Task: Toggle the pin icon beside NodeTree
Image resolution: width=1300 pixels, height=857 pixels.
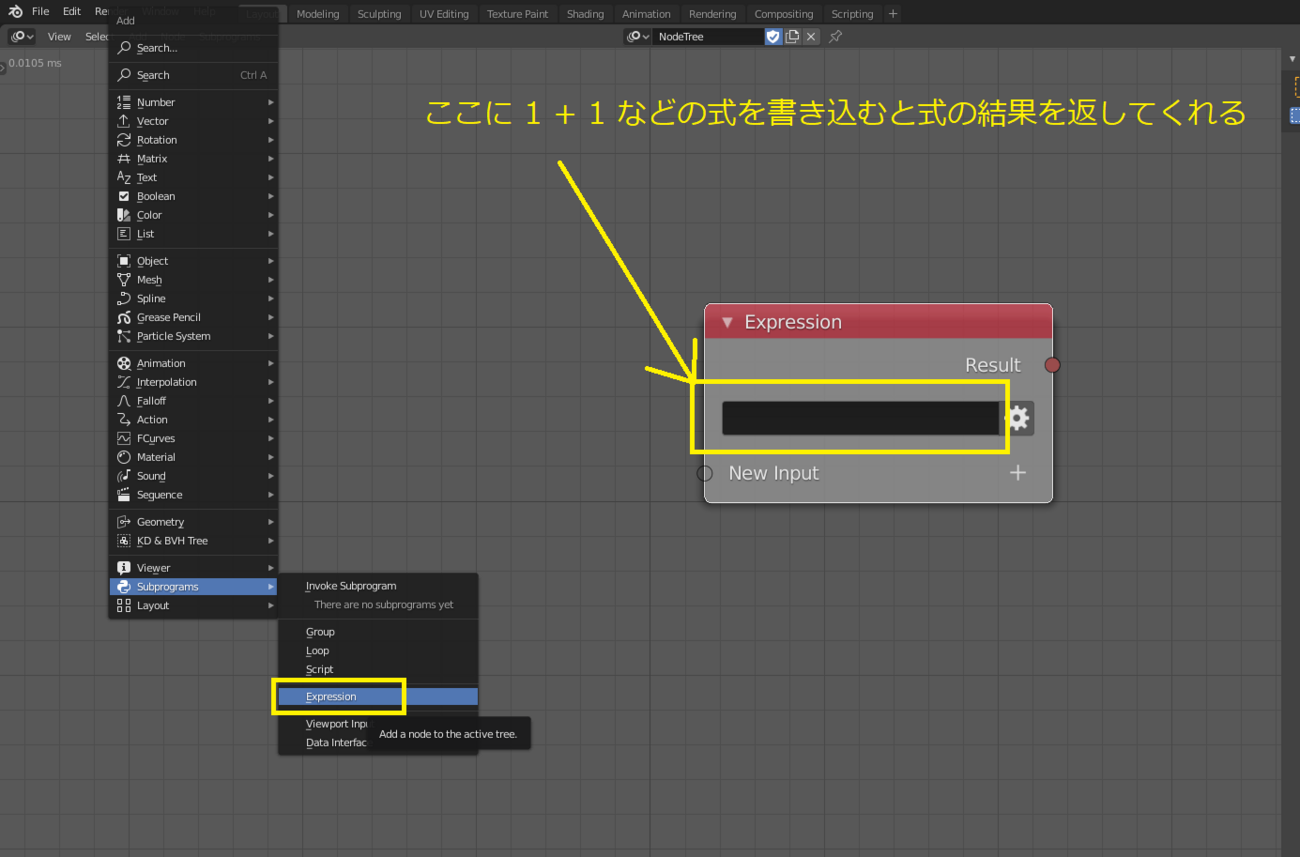Action: click(x=835, y=37)
